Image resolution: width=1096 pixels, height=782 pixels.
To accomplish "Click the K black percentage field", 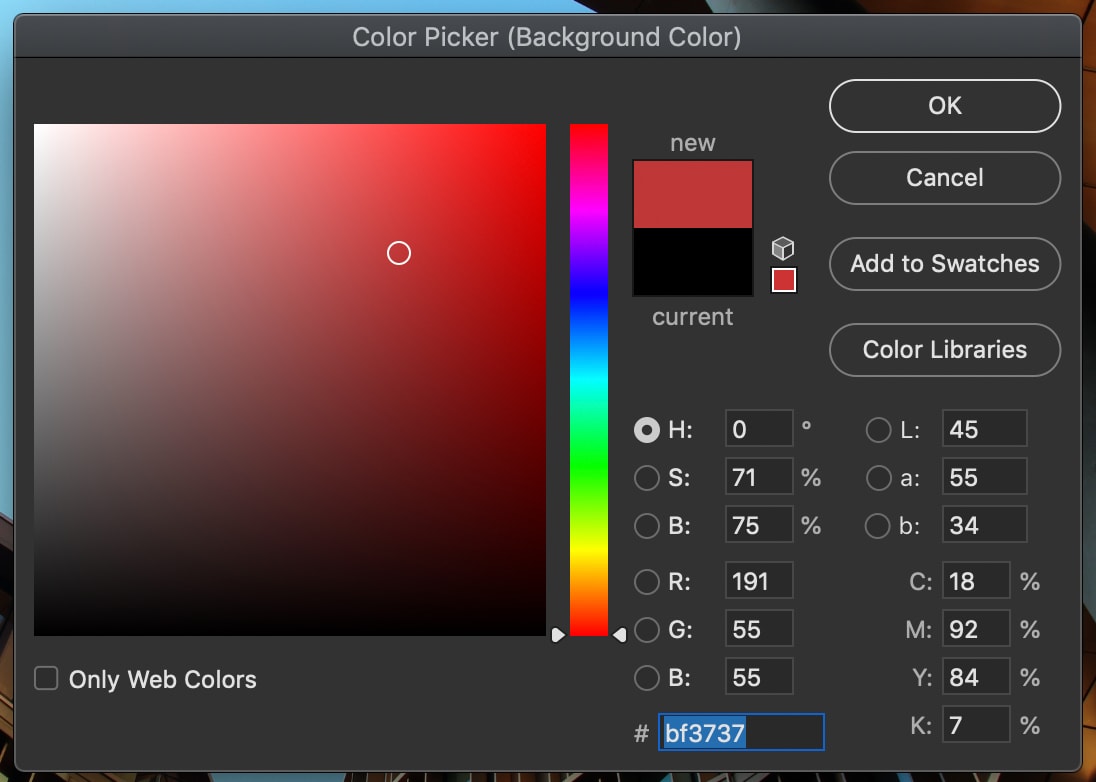I will point(975,724).
